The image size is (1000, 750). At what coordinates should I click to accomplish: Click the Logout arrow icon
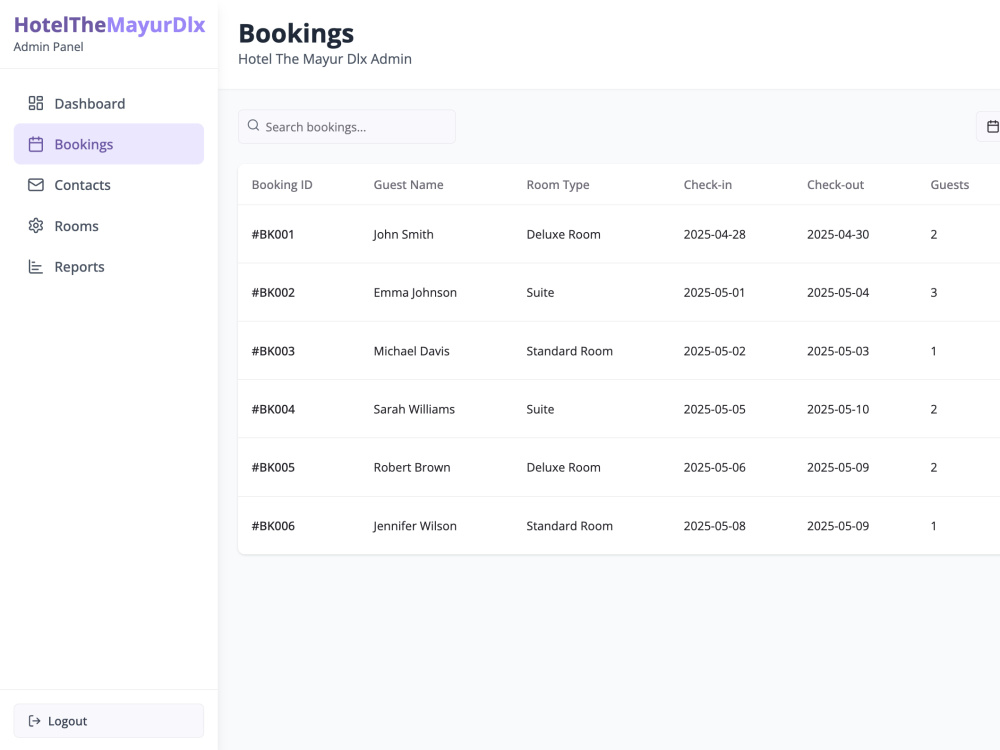click(x=34, y=721)
